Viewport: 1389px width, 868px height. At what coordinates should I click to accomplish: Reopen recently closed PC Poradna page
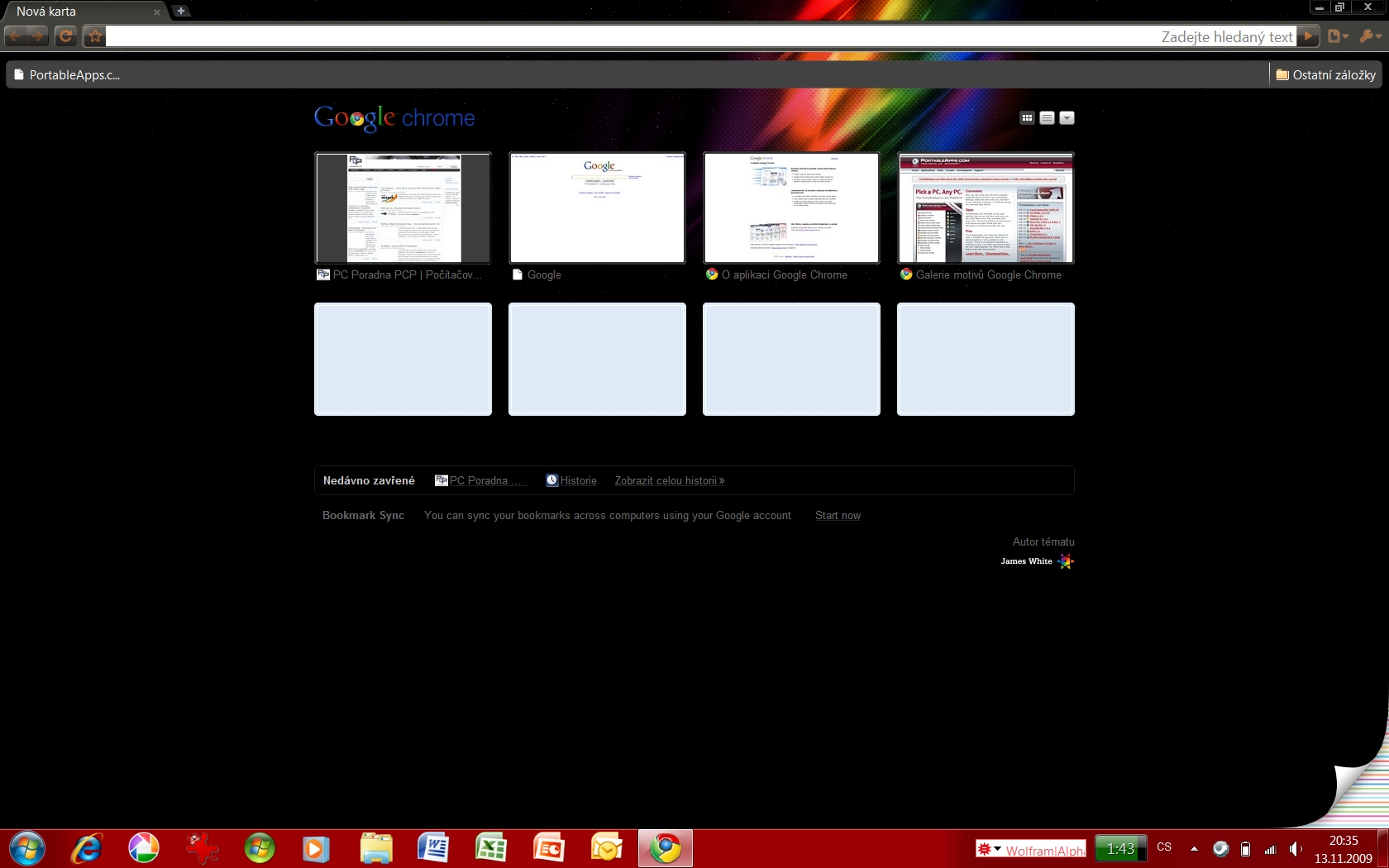tap(481, 480)
